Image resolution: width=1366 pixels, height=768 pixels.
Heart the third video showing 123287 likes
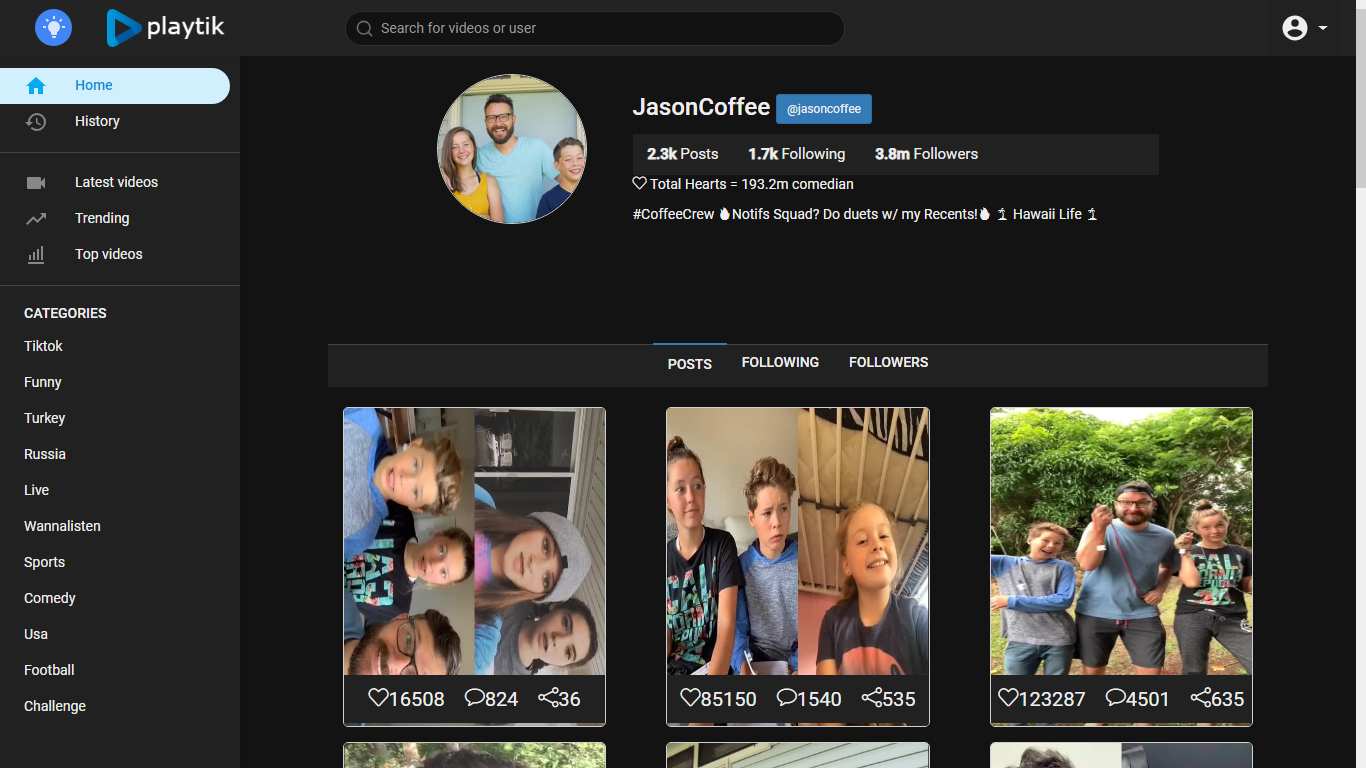[1007, 698]
